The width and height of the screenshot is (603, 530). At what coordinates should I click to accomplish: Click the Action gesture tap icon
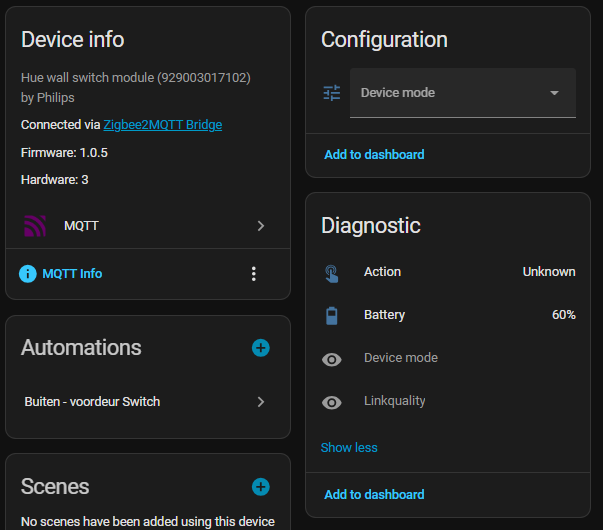click(332, 272)
